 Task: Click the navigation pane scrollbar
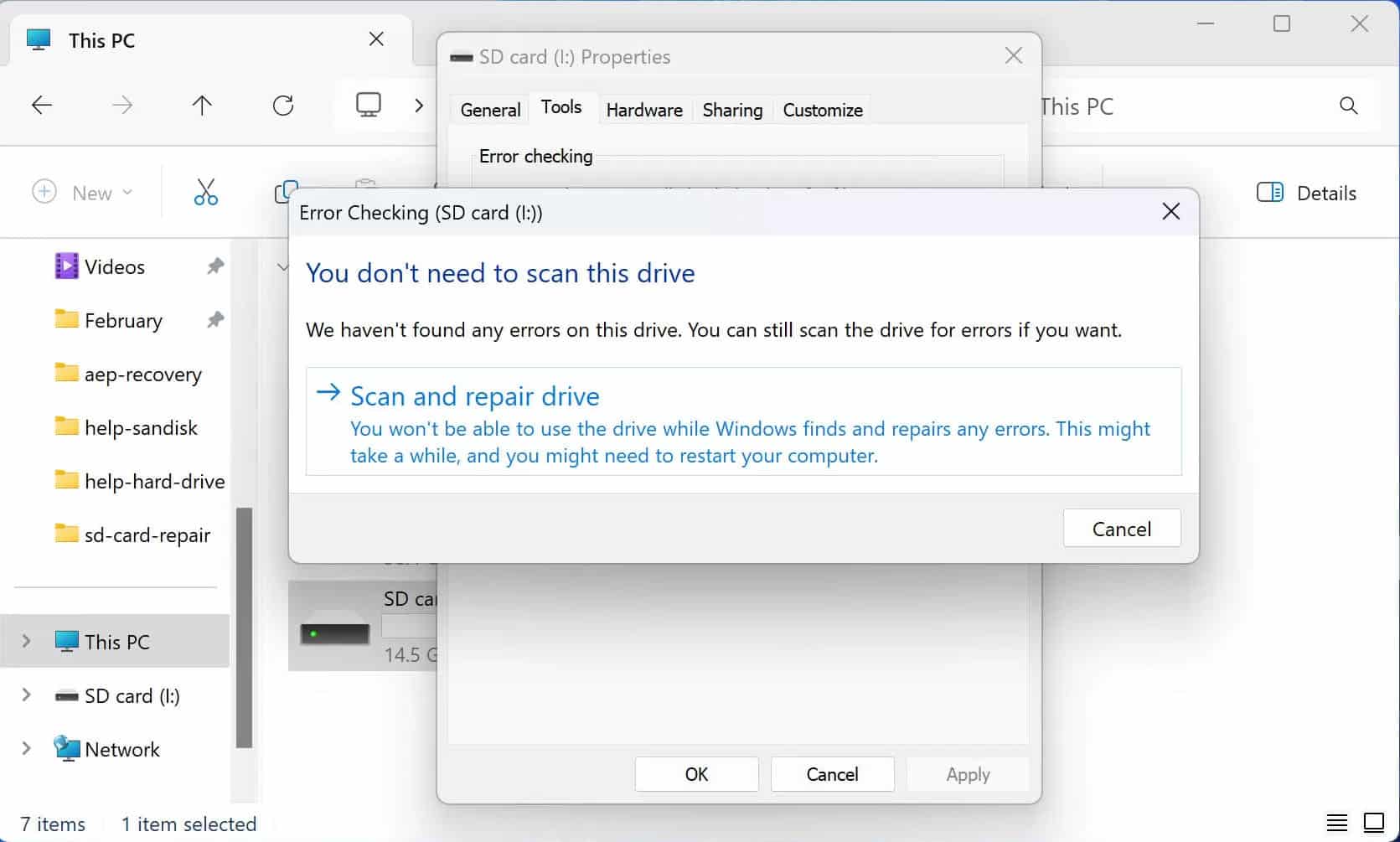pos(244,627)
